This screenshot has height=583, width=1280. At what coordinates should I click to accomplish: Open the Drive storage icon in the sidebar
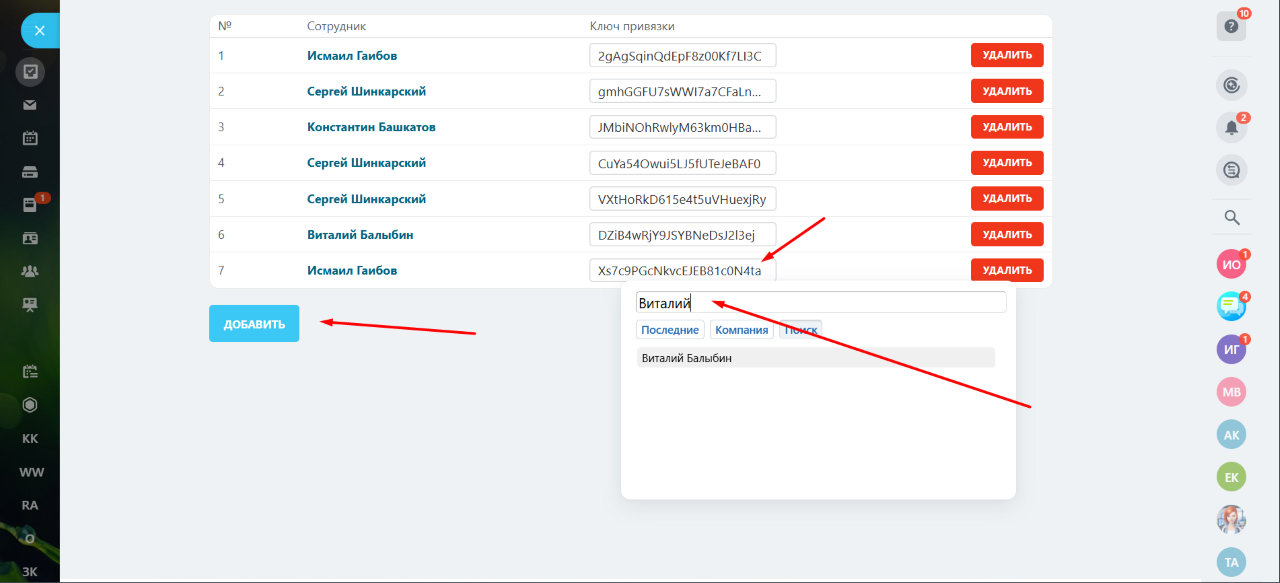30,172
